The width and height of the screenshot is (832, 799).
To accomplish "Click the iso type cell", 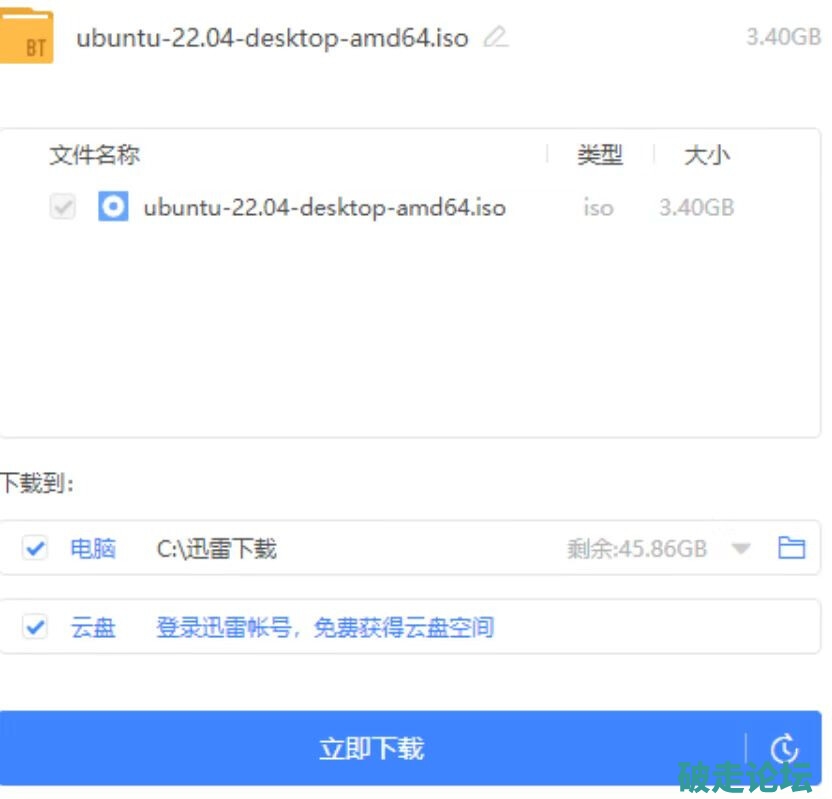I will pyautogui.click(x=599, y=207).
